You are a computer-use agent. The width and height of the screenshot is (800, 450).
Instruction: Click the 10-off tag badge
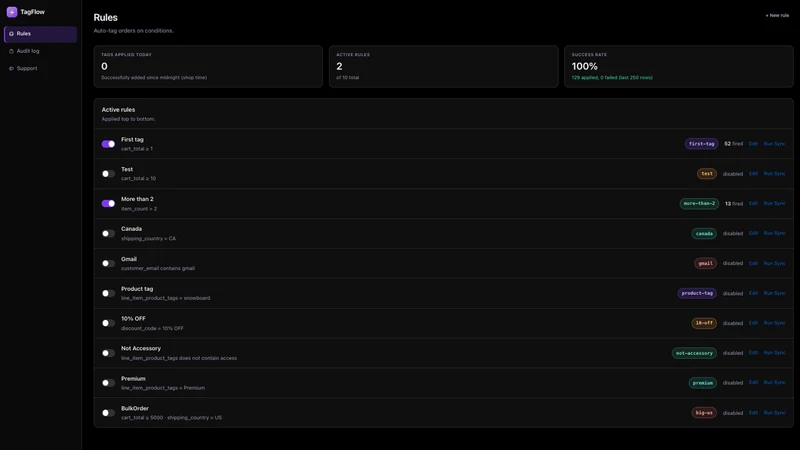704,323
